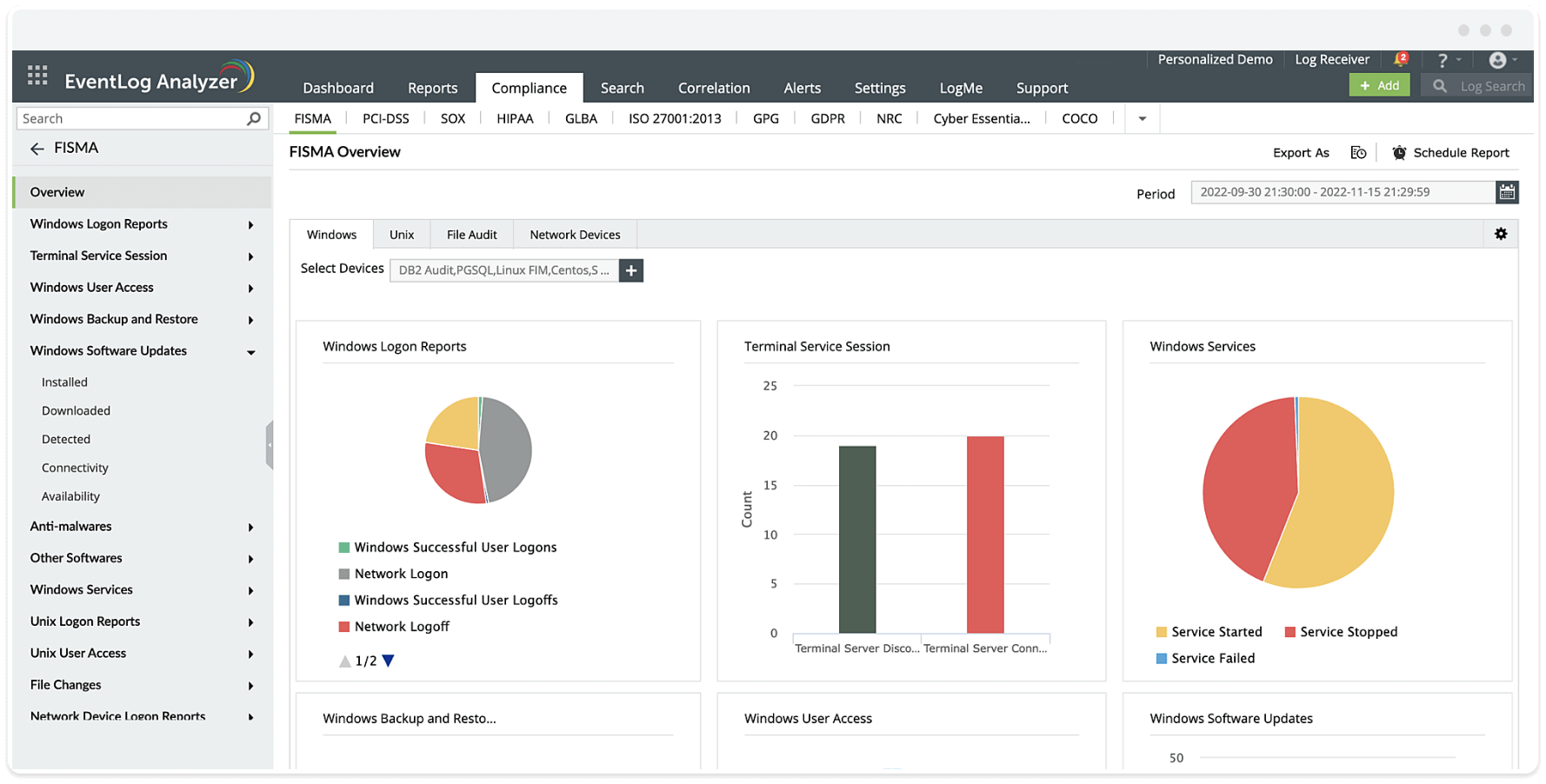Open the export history clock icon
Image resolution: width=1546 pixels, height=784 pixels.
(1358, 153)
